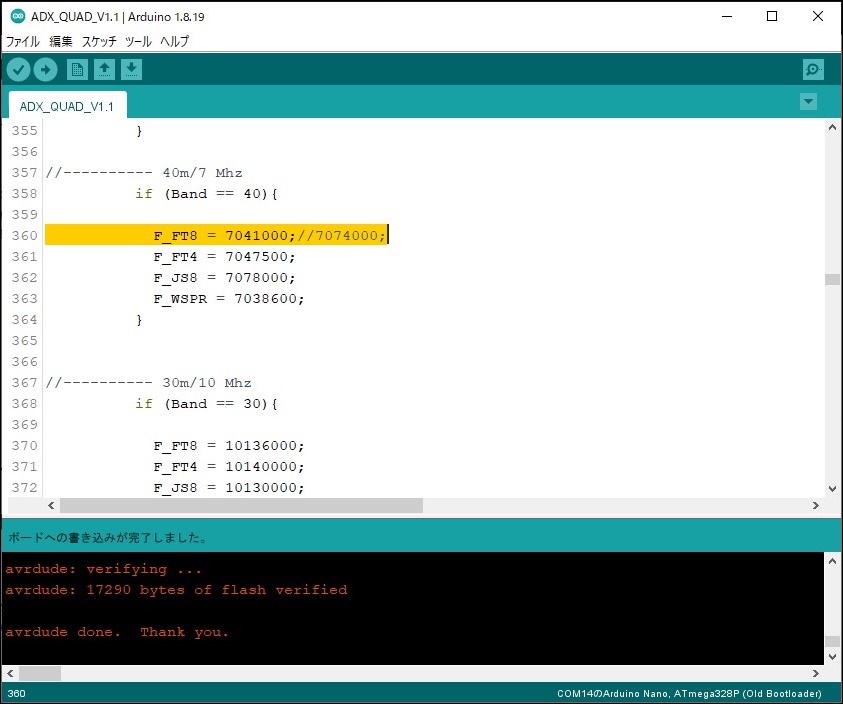Screen dimensions: 843x704
Task: Open a sketch using the up-arrow icon
Action: [104, 69]
